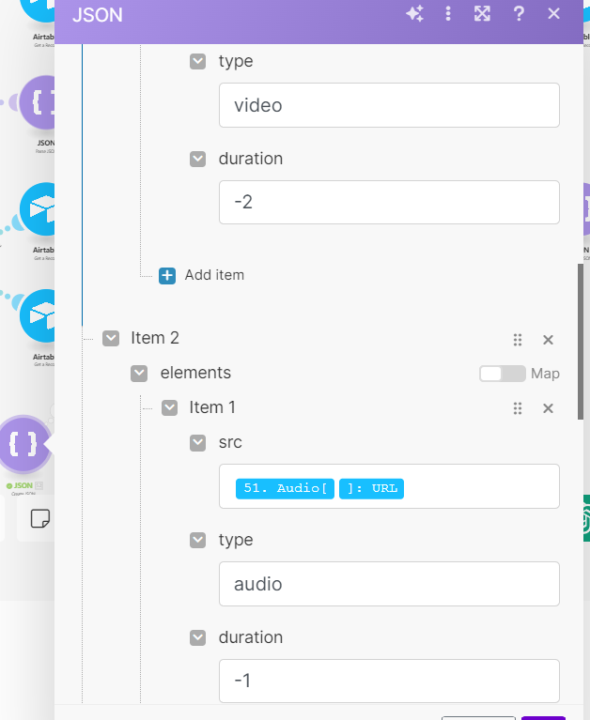Viewport: 590px width, 720px height.
Task: Open the three-dot options menu in JSON header
Action: [x=448, y=14]
